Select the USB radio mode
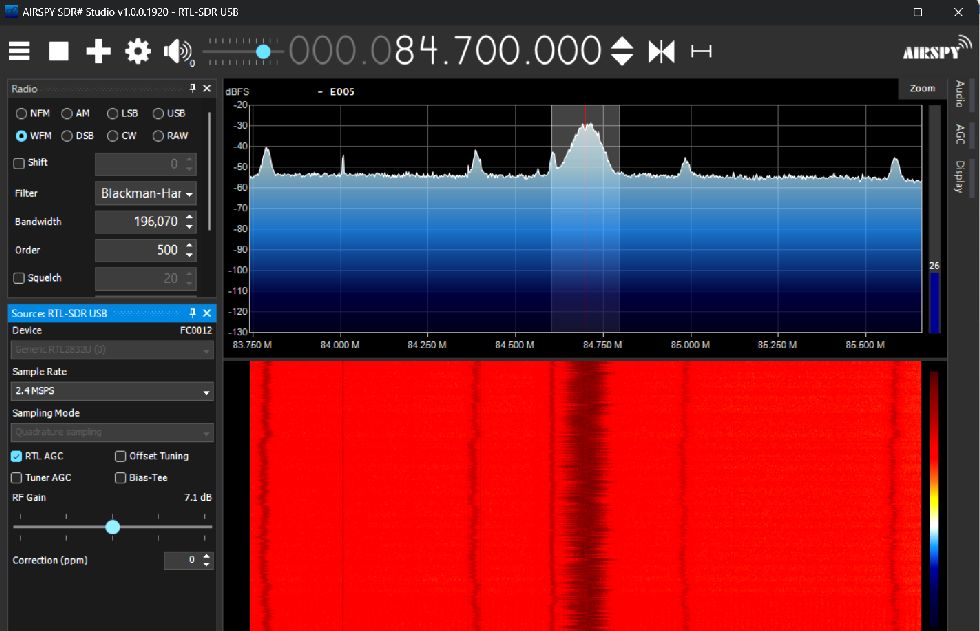This screenshot has height=631, width=980. tap(158, 113)
